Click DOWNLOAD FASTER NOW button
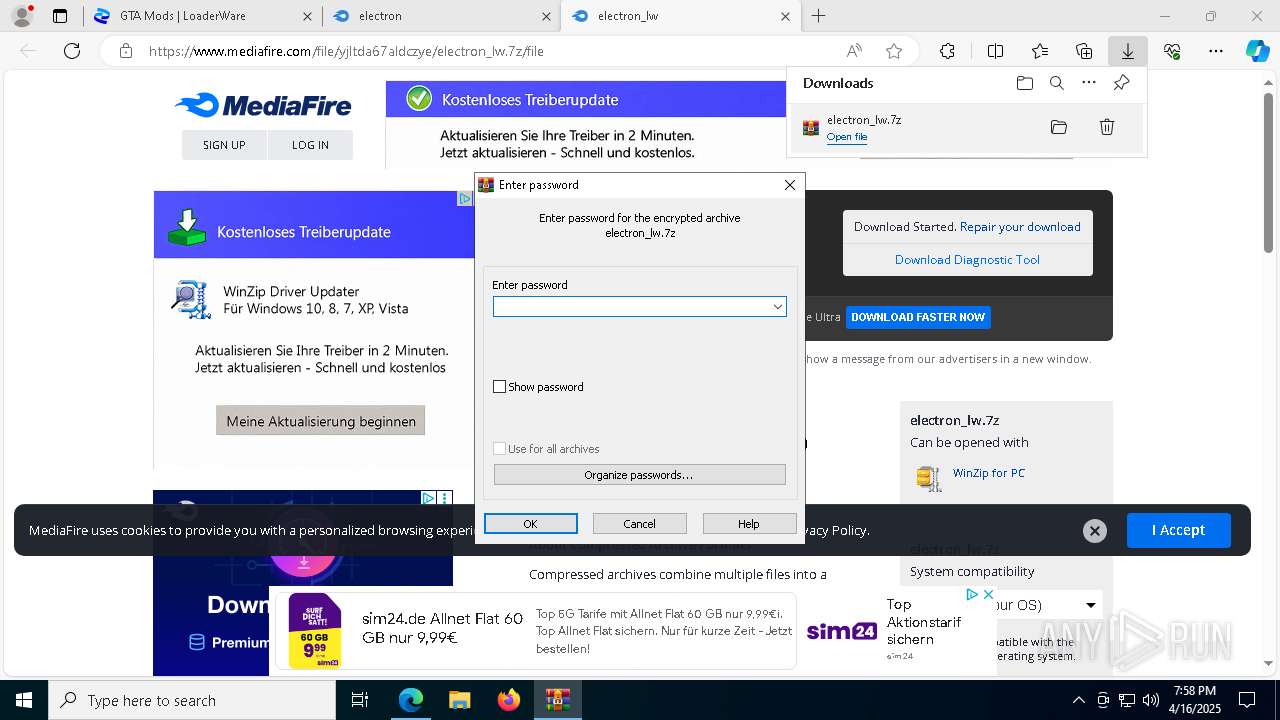Viewport: 1280px width, 720px height. (918, 317)
